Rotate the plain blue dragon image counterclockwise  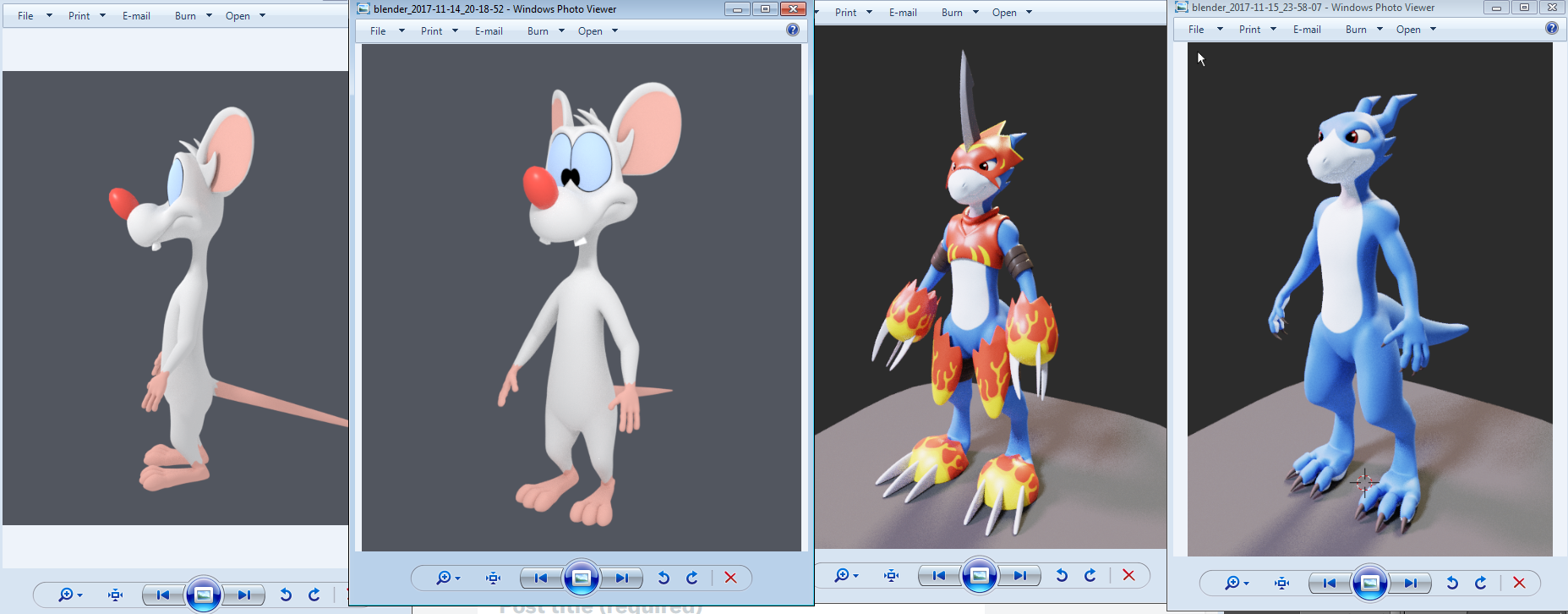tap(1451, 583)
